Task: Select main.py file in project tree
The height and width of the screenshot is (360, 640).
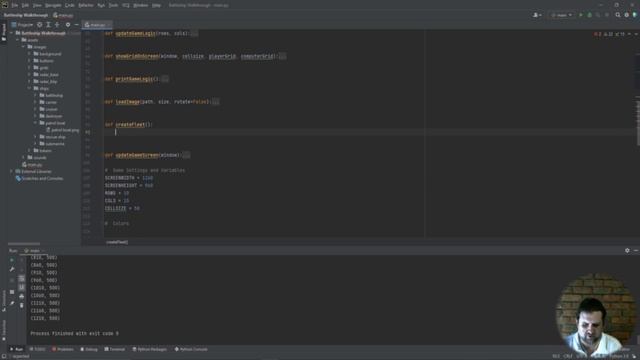Action: pos(32,165)
